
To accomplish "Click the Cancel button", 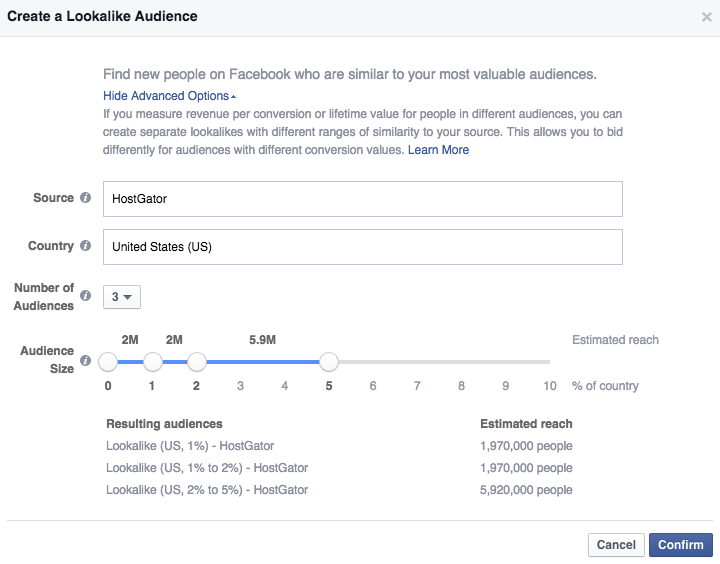I will [616, 545].
